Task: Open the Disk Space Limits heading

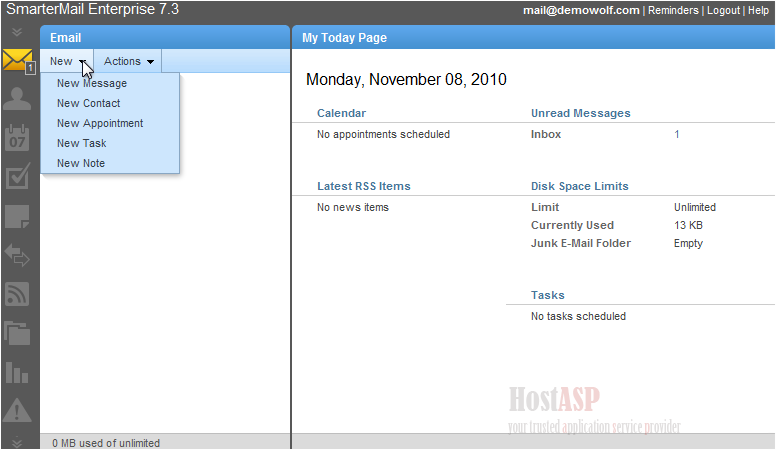Action: point(580,186)
